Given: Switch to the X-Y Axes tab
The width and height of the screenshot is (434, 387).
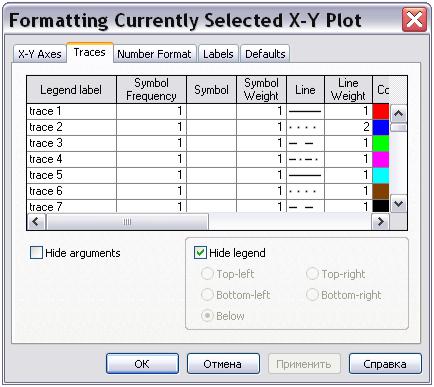Looking at the screenshot, I should point(40,54).
